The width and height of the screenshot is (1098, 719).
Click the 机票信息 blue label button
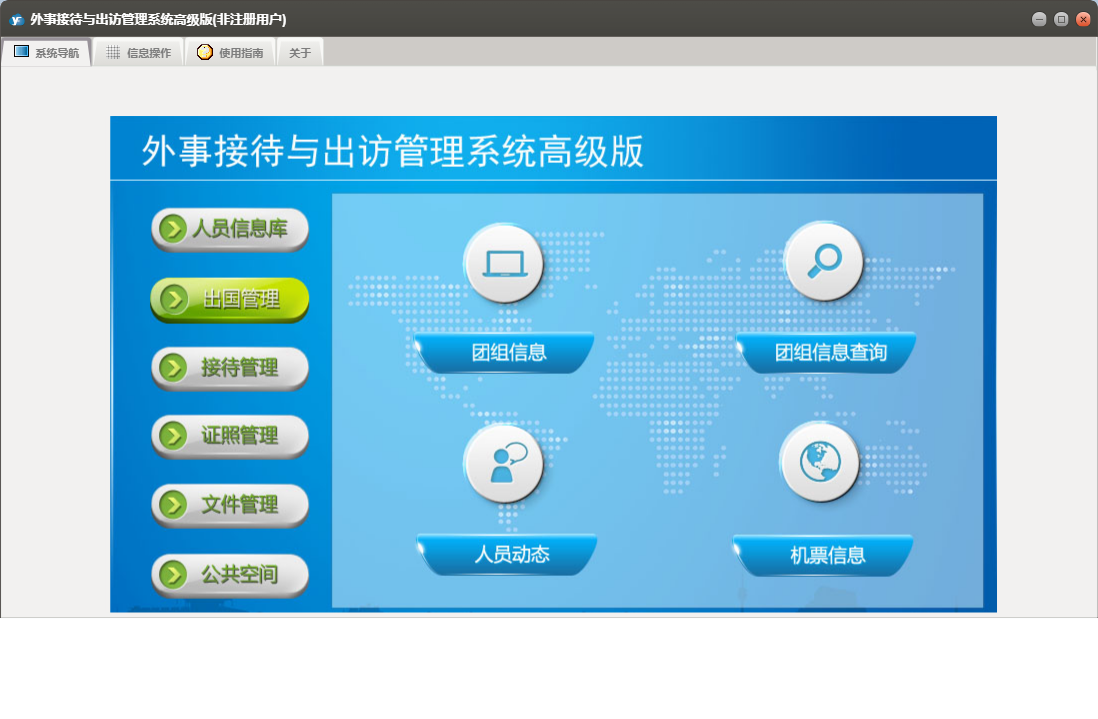824,555
